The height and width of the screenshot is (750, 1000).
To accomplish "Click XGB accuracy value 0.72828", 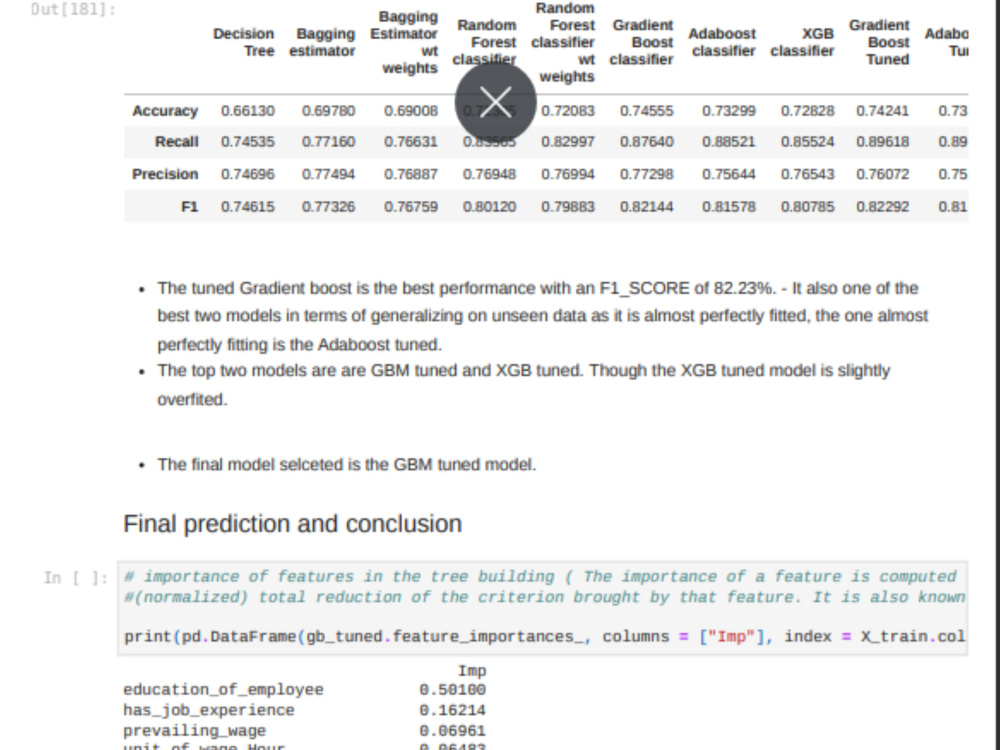I will click(x=807, y=111).
